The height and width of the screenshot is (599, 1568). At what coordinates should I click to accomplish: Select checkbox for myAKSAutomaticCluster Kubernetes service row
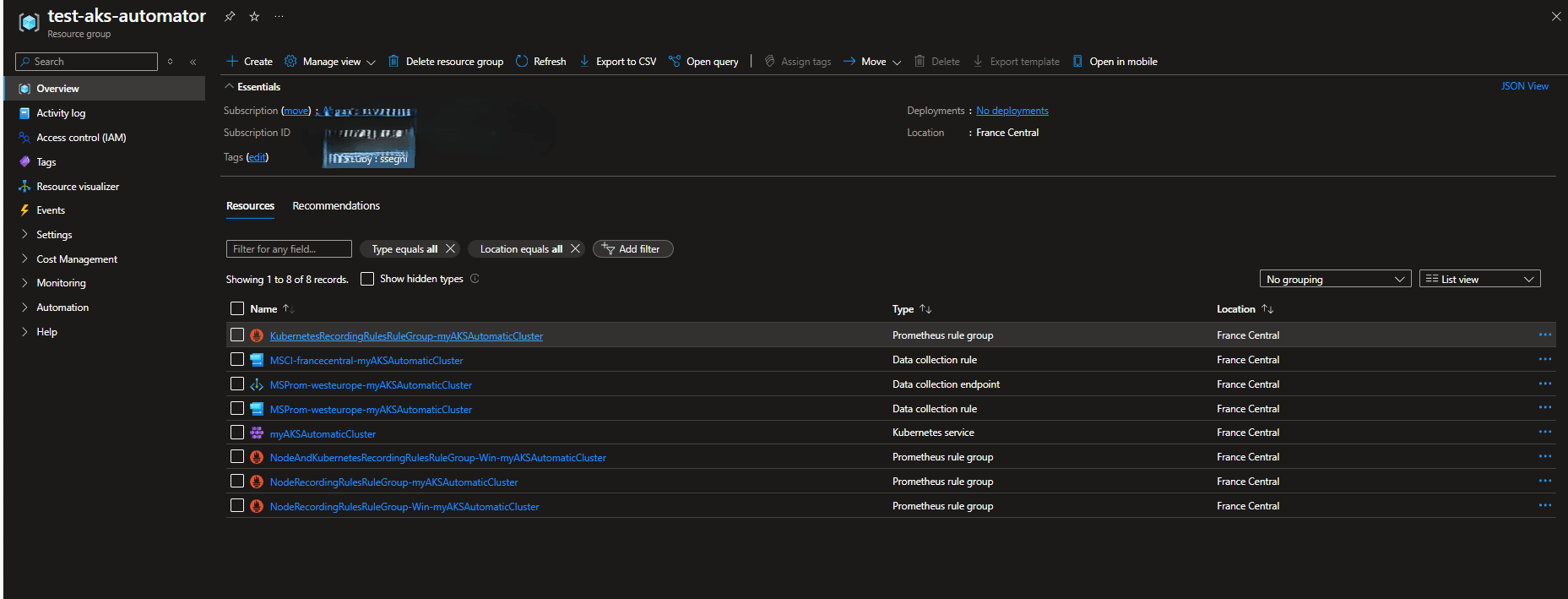pos(237,432)
